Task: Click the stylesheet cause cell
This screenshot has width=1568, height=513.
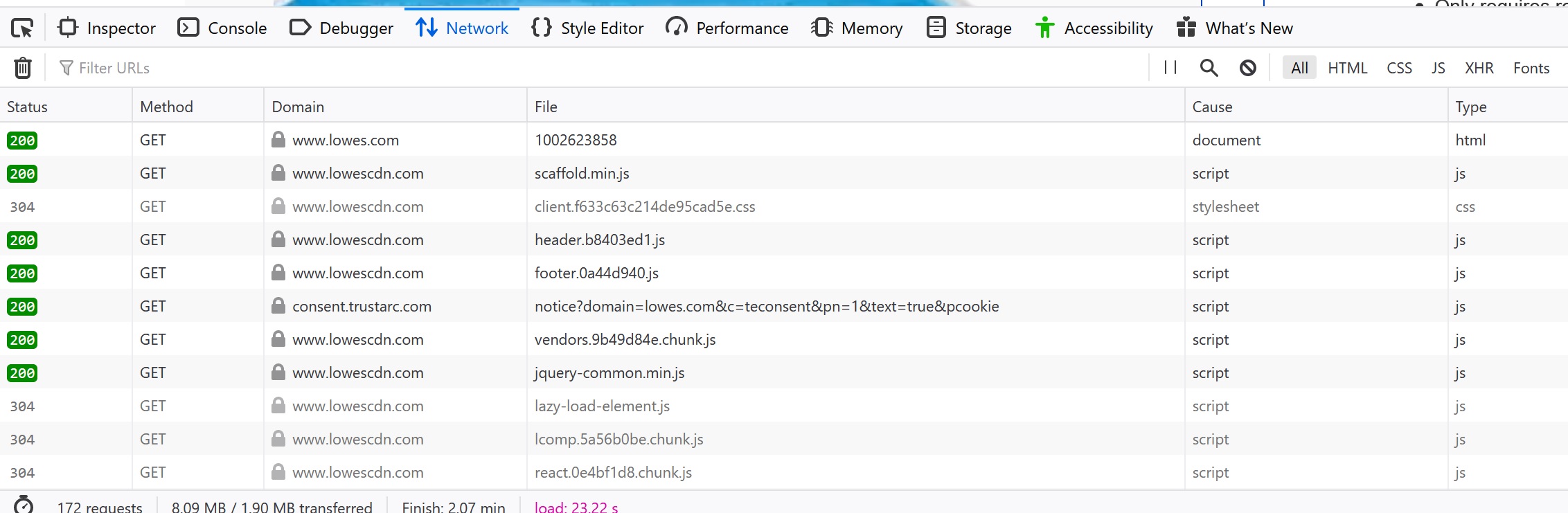Action: pyautogui.click(x=1225, y=206)
